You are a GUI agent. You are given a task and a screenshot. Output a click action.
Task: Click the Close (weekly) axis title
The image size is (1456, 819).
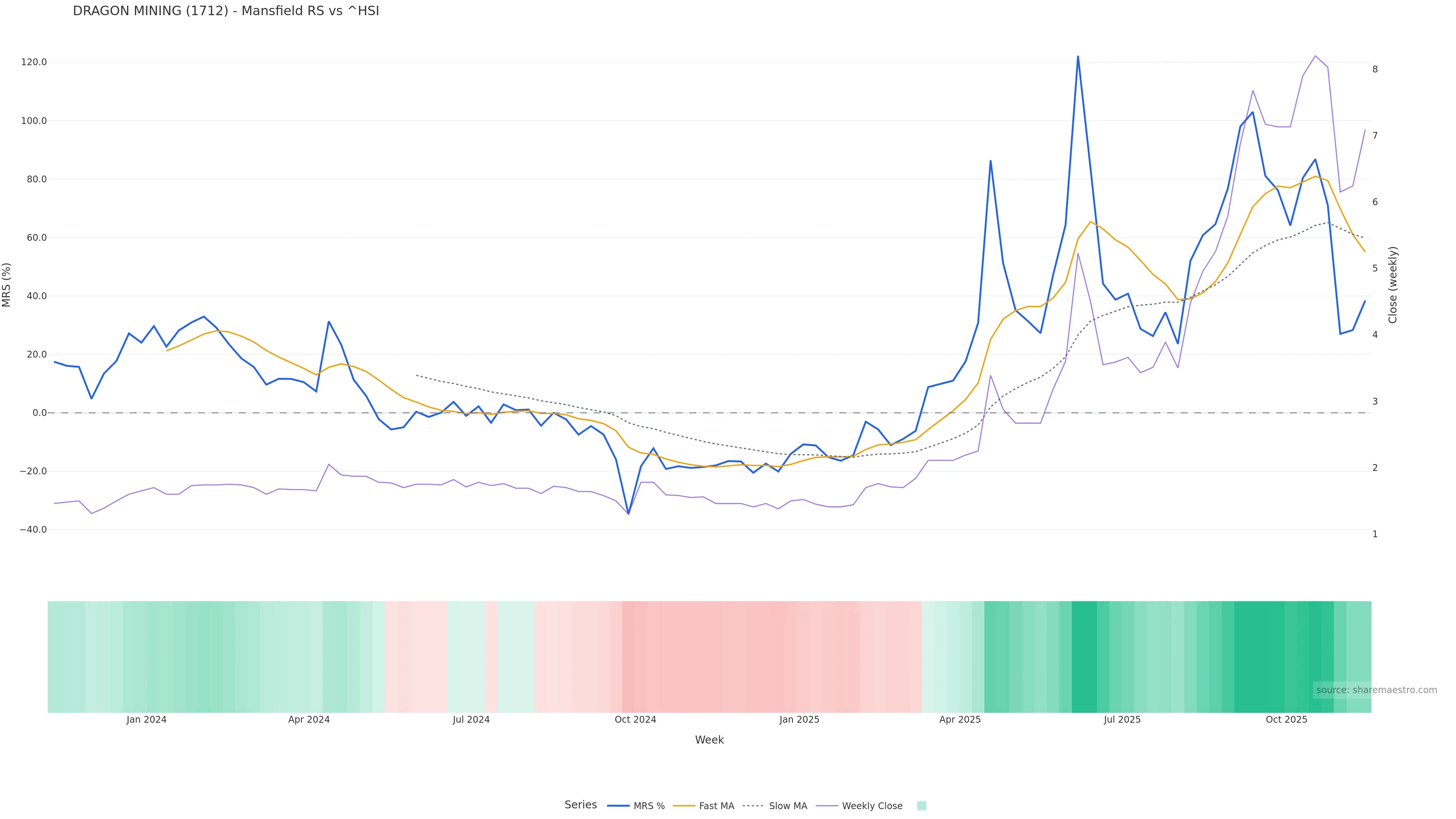tap(1393, 285)
